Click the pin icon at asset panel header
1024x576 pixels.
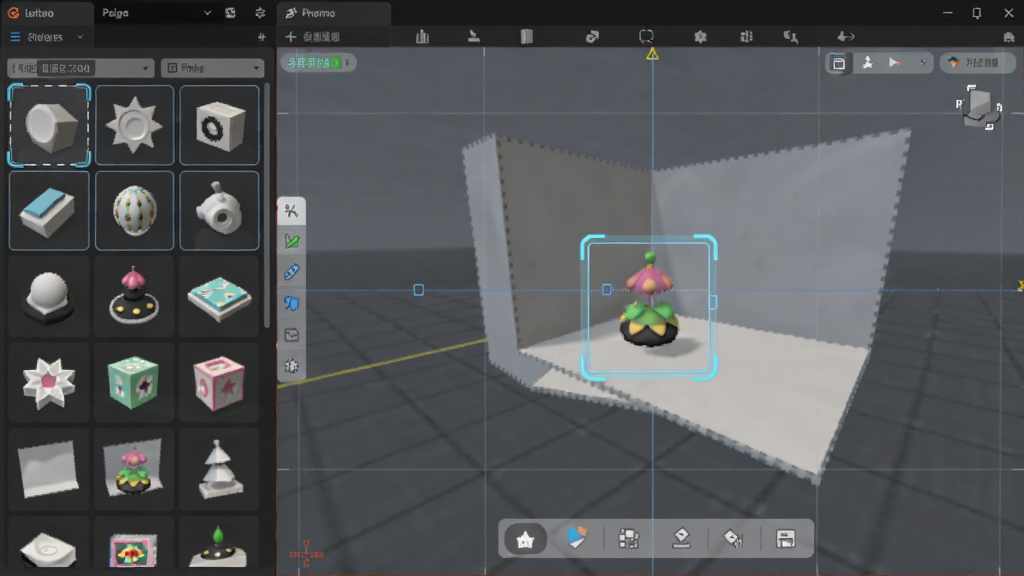point(262,37)
